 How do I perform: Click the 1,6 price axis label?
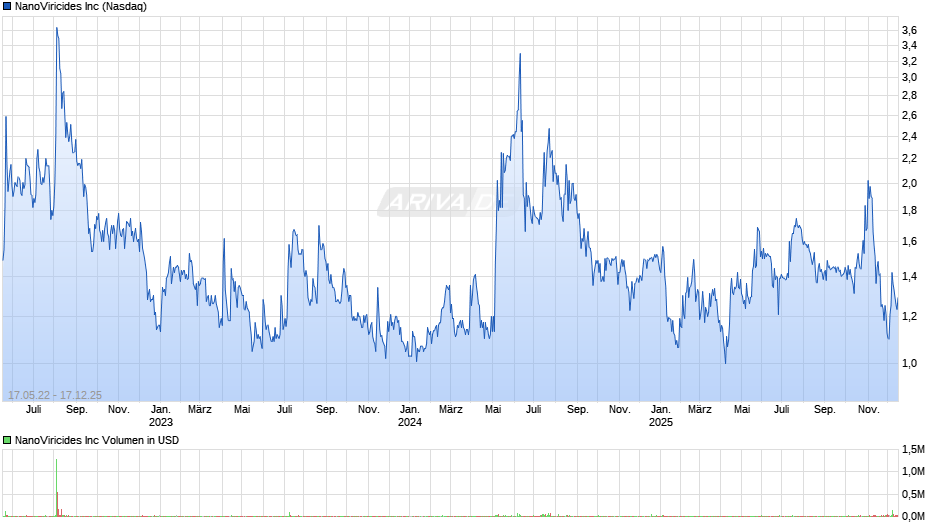coord(909,242)
